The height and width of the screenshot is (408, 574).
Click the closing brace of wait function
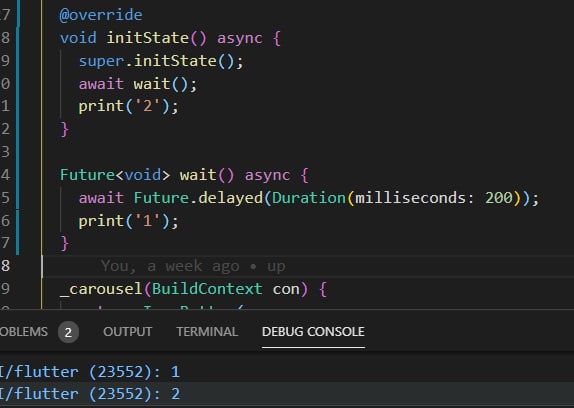coord(64,243)
